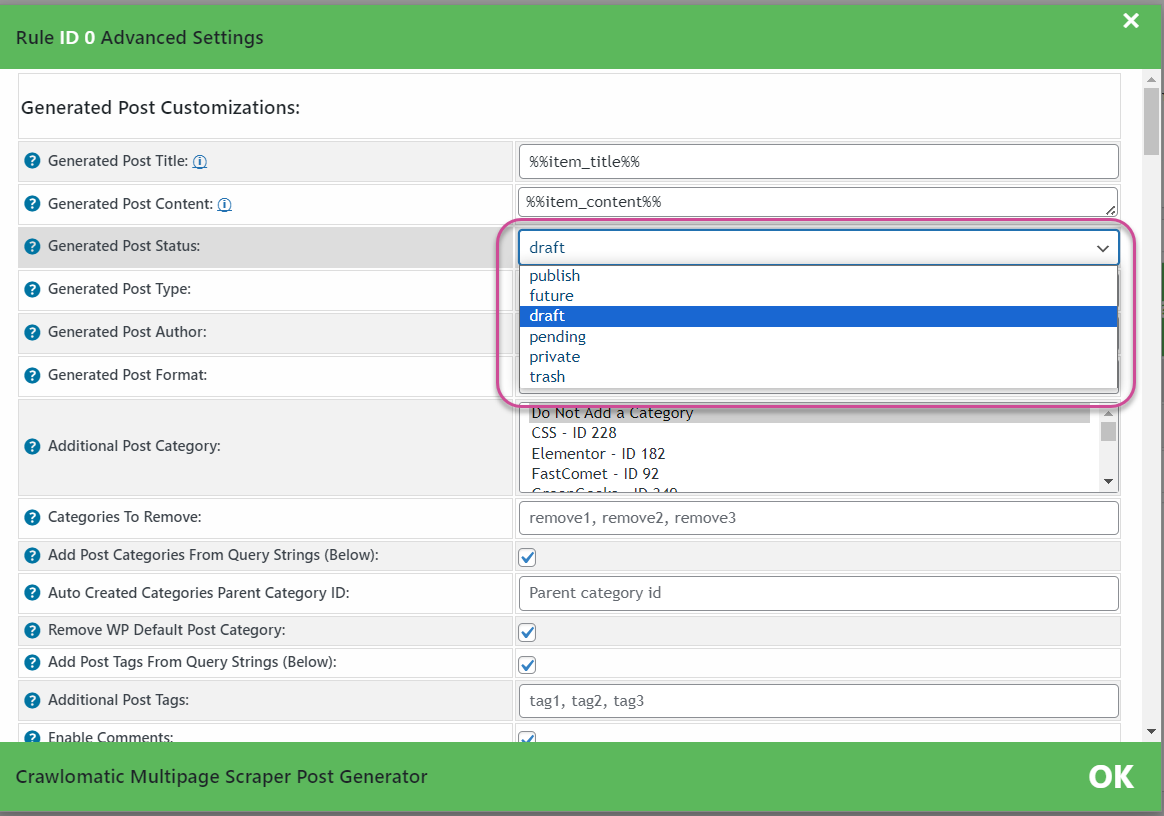1164x816 pixels.
Task: Click help icon for Add Post Tags From Query Strings
Action: [x=32, y=662]
